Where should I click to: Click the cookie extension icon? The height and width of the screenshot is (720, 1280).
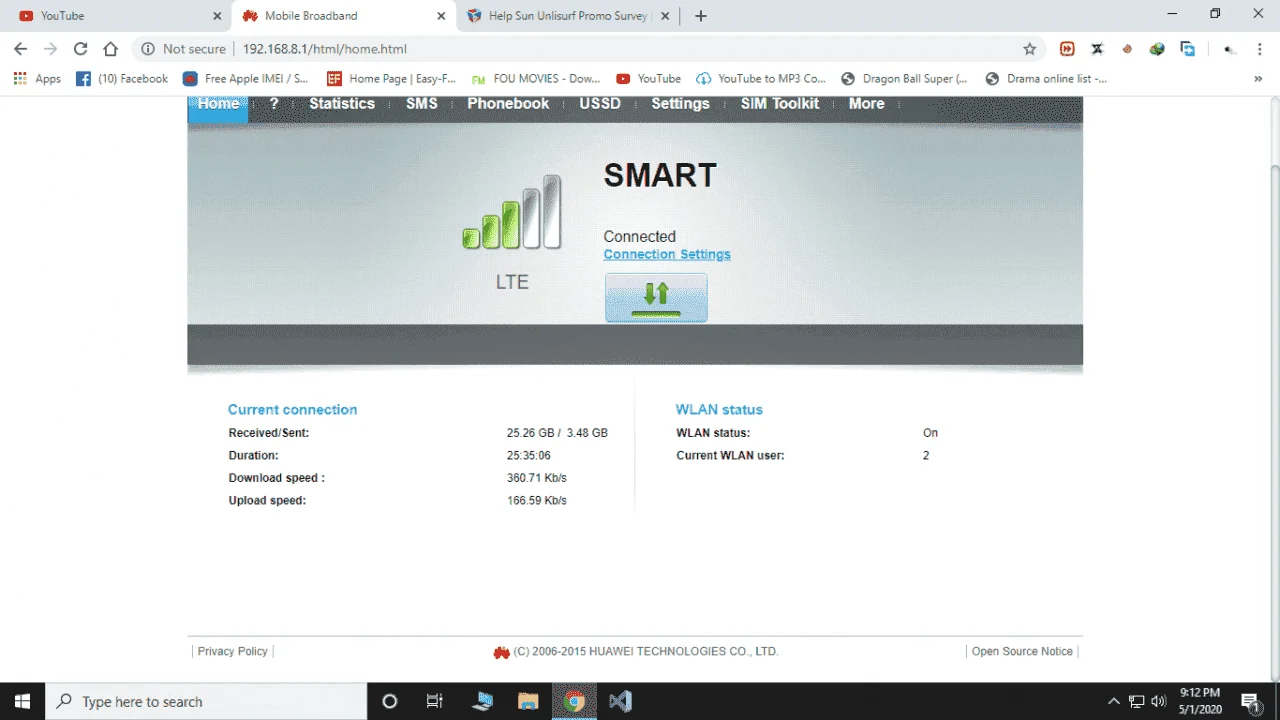click(1127, 49)
